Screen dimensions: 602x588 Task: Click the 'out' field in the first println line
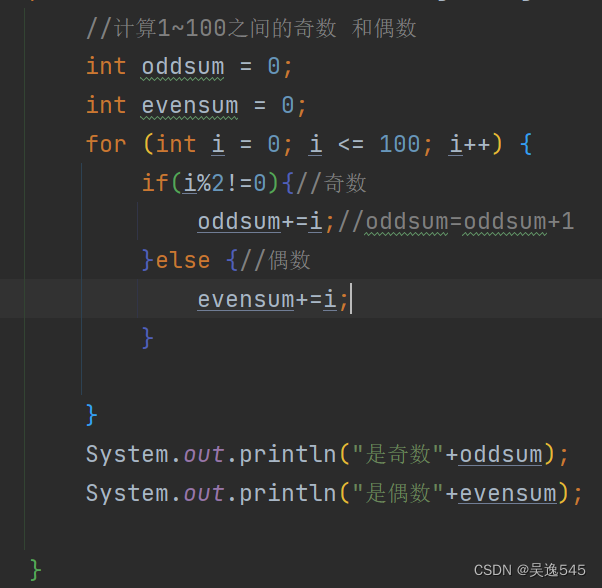204,454
